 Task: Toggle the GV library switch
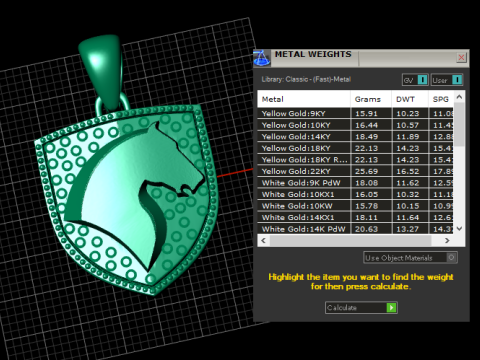click(415, 80)
